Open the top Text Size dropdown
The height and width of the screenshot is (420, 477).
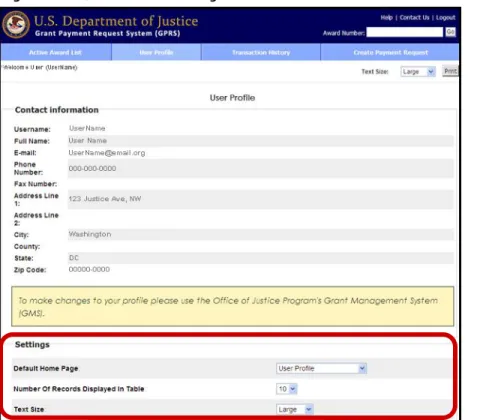tap(418, 72)
